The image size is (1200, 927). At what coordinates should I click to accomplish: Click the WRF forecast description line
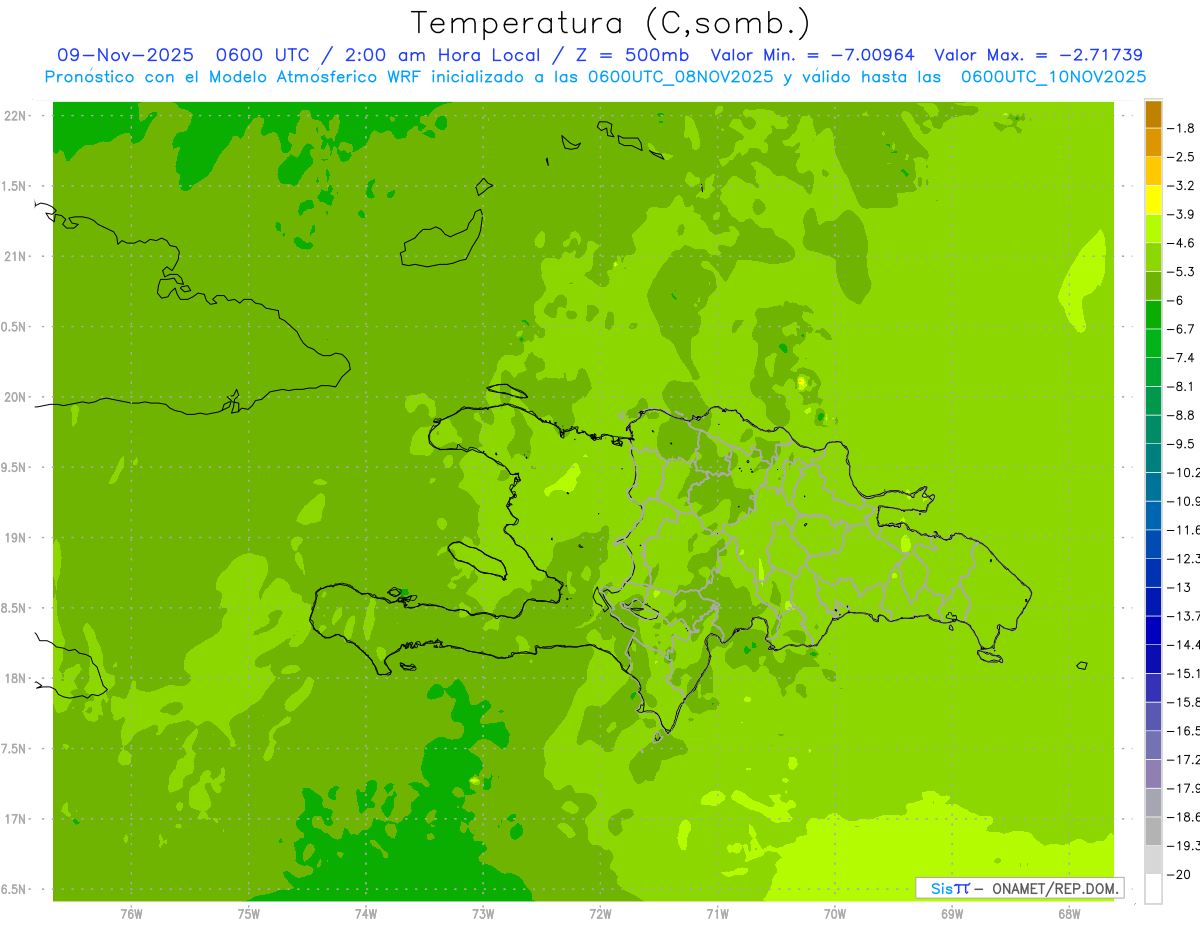click(x=595, y=76)
